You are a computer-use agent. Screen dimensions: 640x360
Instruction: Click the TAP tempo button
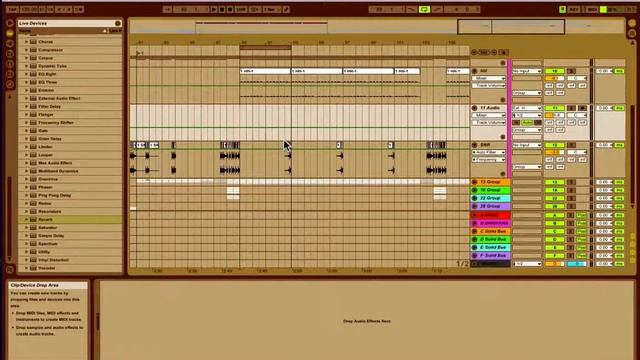click(x=12, y=9)
